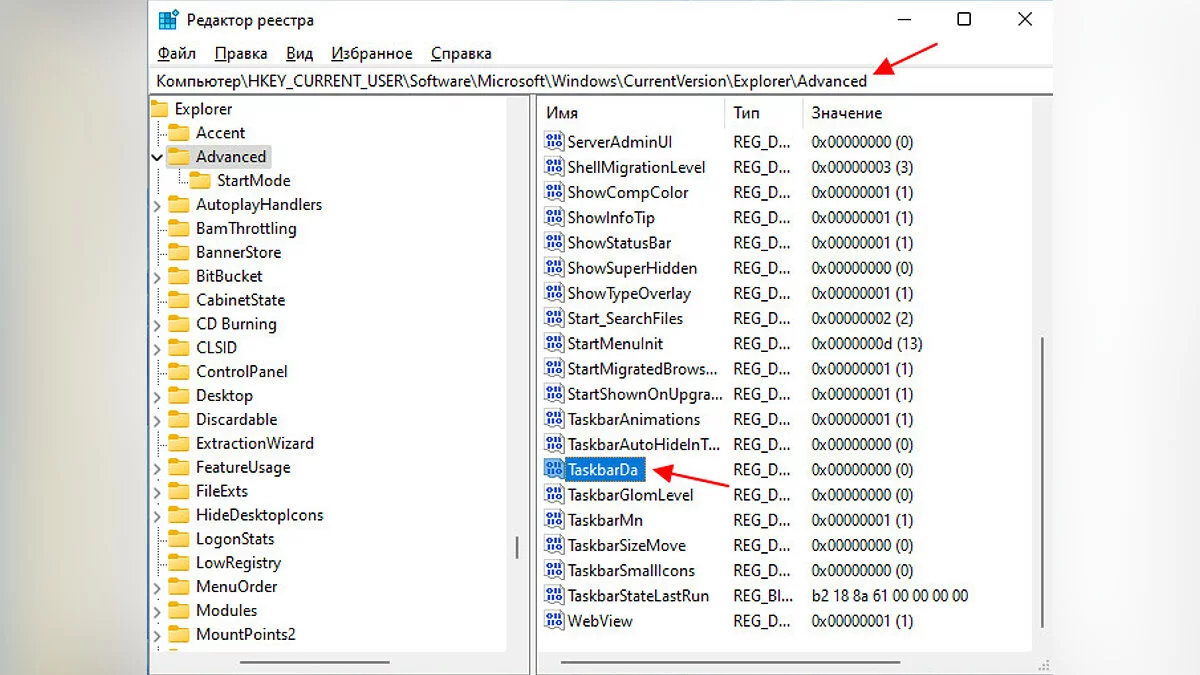Open the Правка menu
Screen dimensions: 1200x675
click(241, 53)
